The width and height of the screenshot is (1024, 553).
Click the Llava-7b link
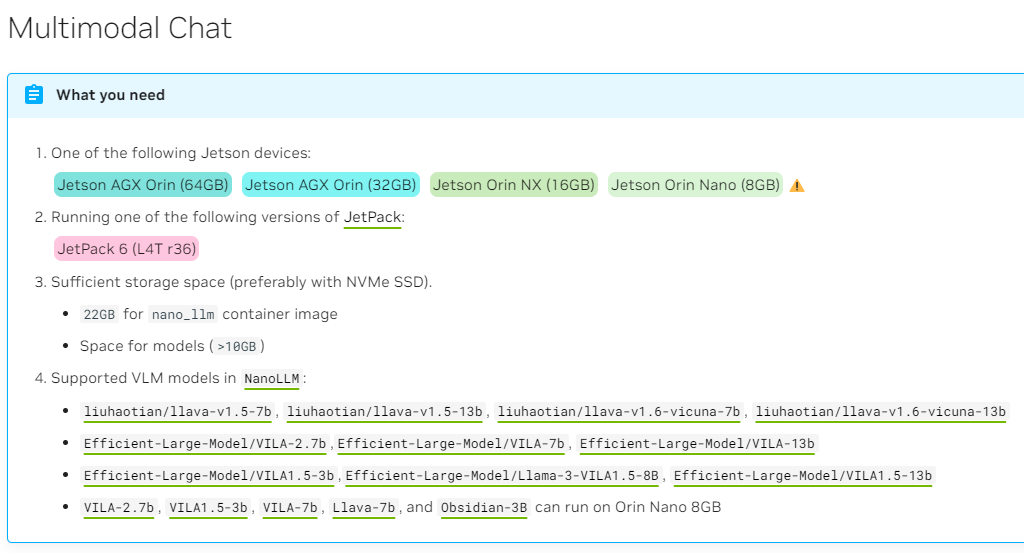point(364,508)
